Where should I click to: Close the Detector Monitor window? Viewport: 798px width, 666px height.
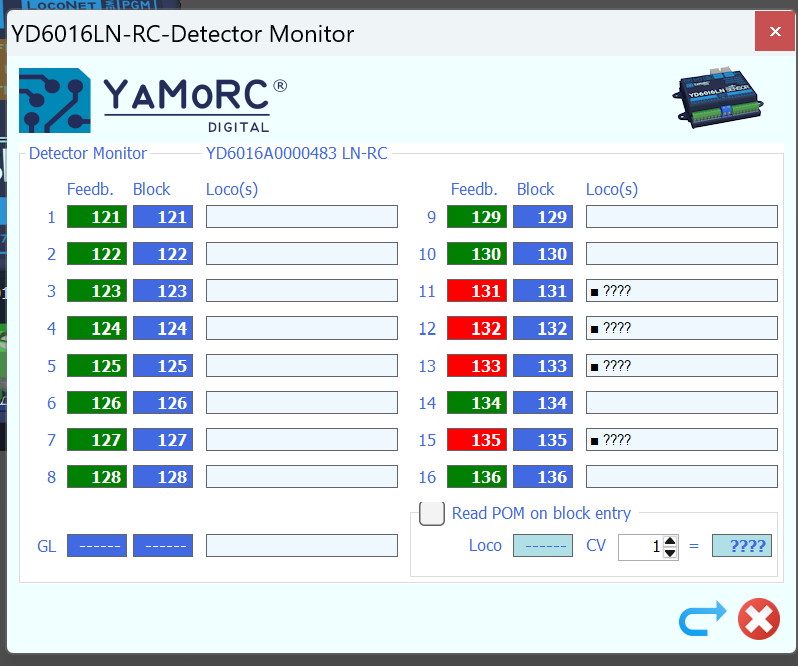pyautogui.click(x=775, y=32)
